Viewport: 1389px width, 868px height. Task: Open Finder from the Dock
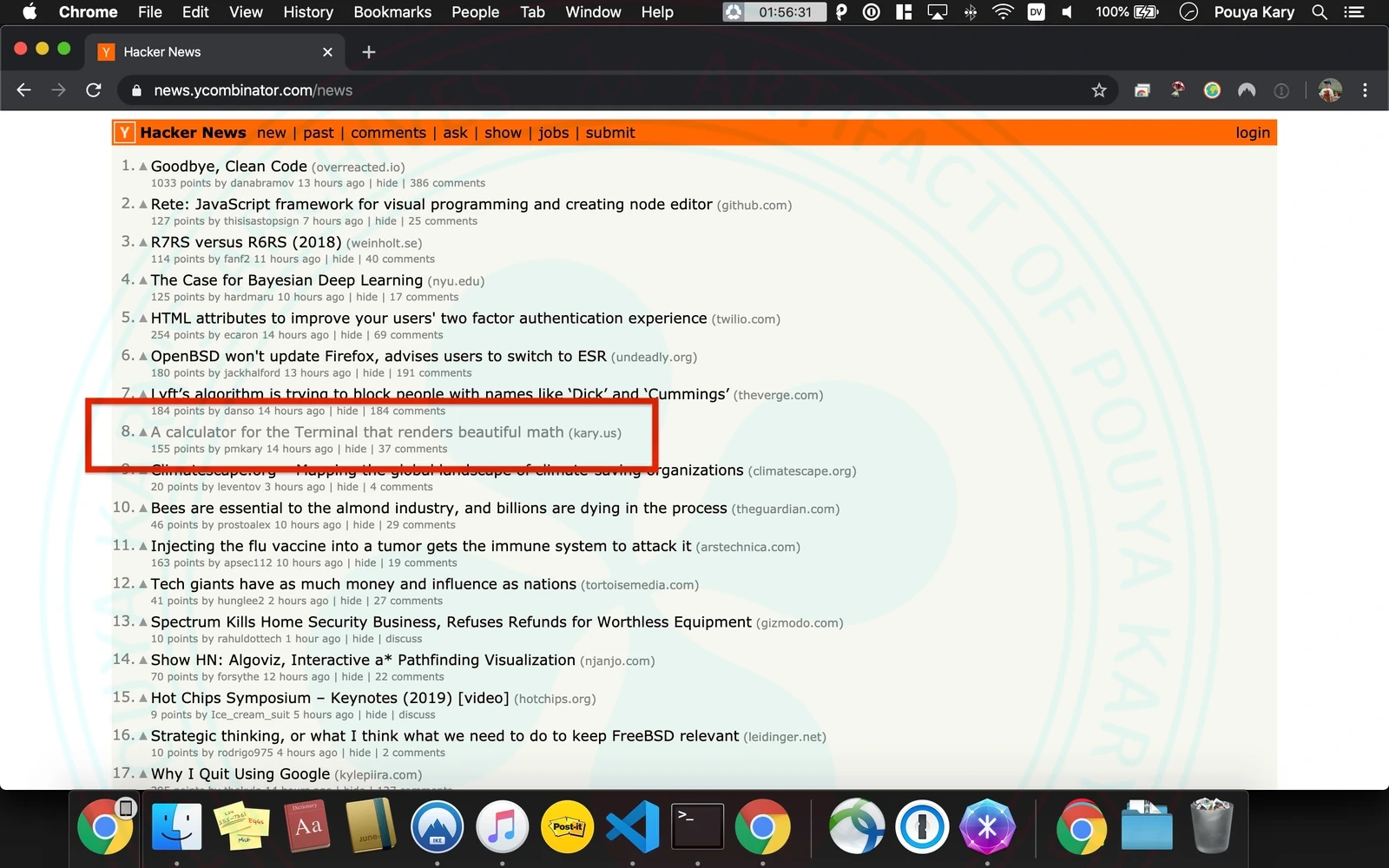[176, 825]
